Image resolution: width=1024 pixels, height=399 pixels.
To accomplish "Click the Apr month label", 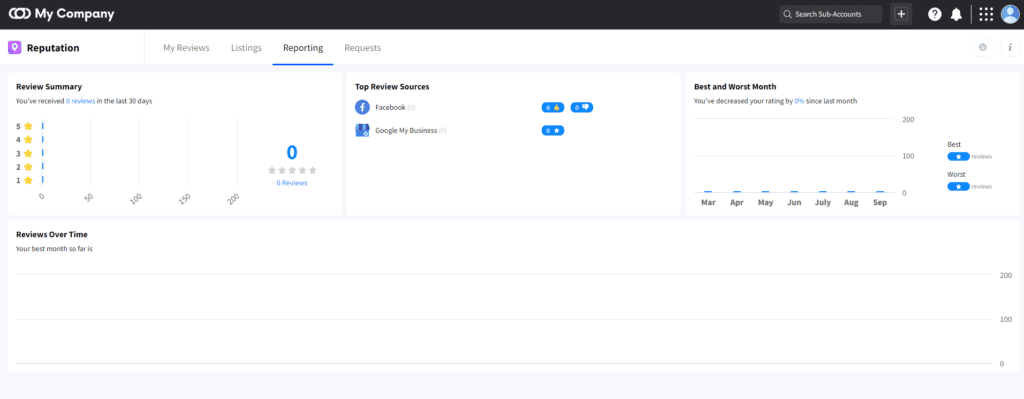I will tap(737, 202).
